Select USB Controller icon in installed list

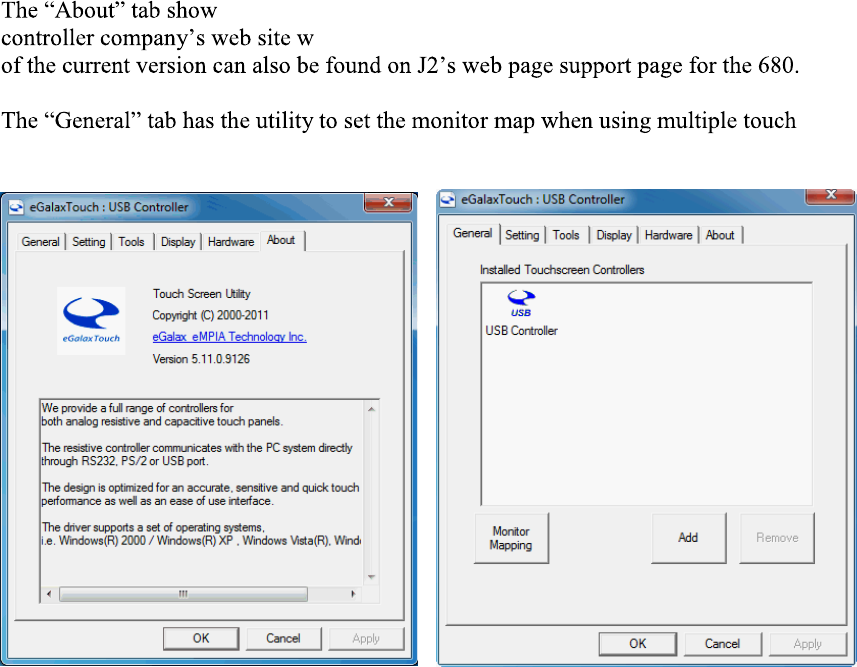[x=521, y=304]
